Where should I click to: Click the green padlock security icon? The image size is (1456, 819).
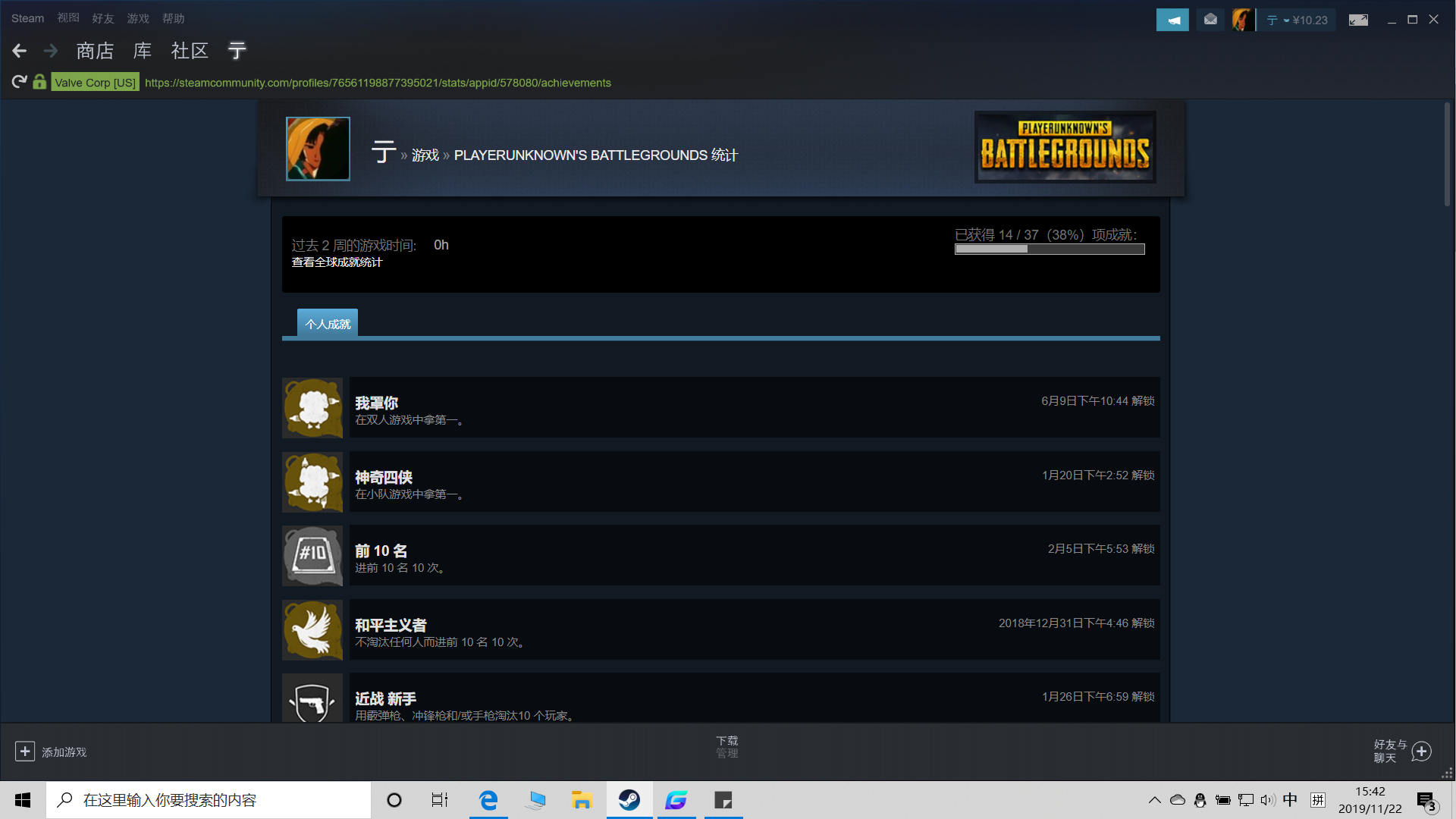[x=39, y=82]
